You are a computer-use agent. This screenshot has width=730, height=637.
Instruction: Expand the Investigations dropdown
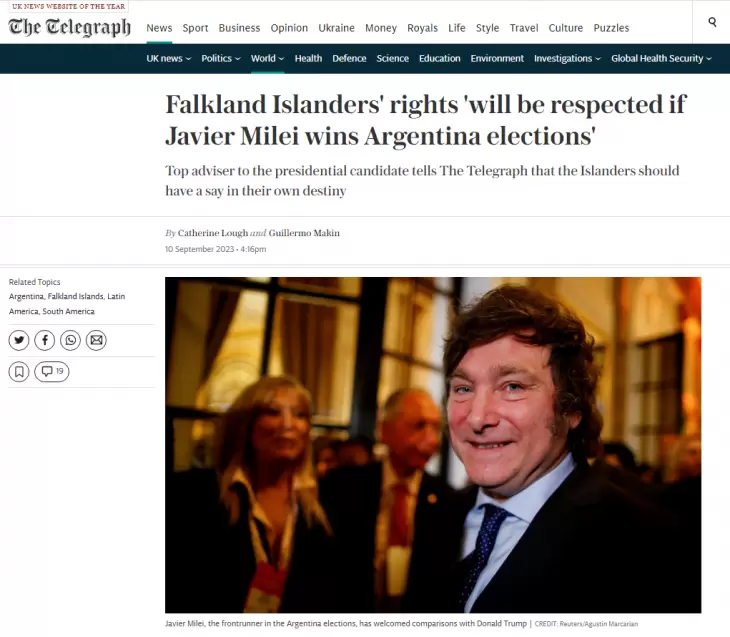[567, 59]
